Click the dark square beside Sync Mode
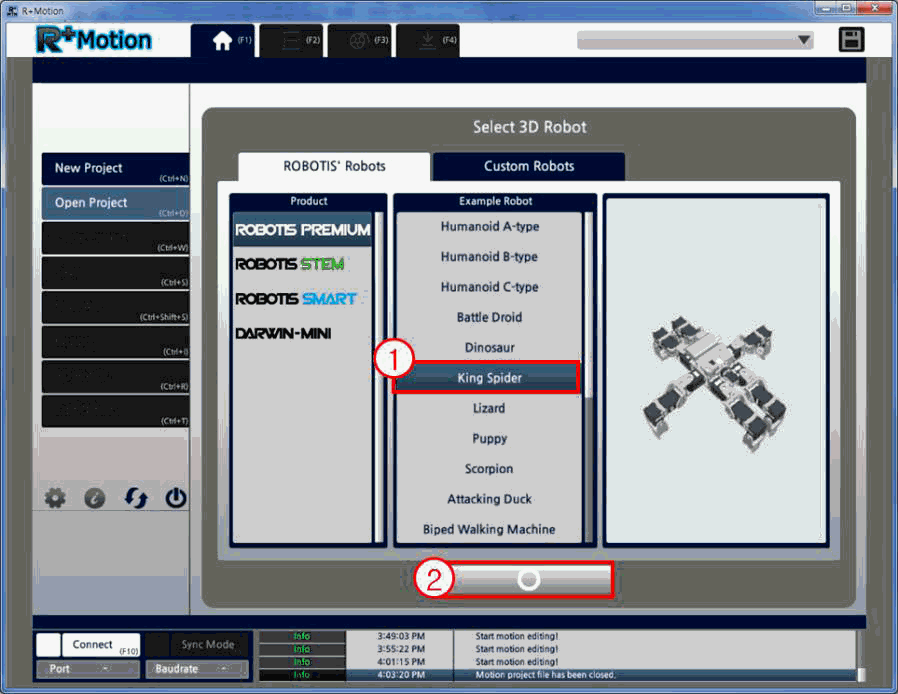Image resolution: width=898 pixels, height=694 pixels. point(157,645)
